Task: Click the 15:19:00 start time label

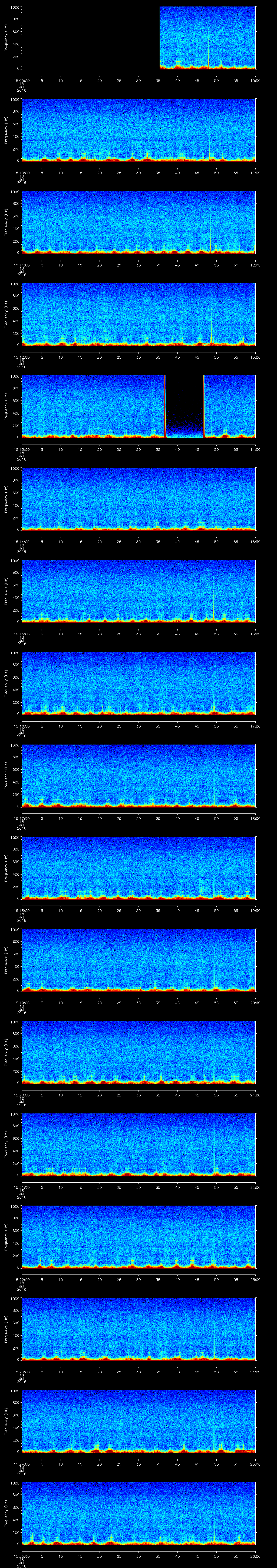Action: (21, 1003)
